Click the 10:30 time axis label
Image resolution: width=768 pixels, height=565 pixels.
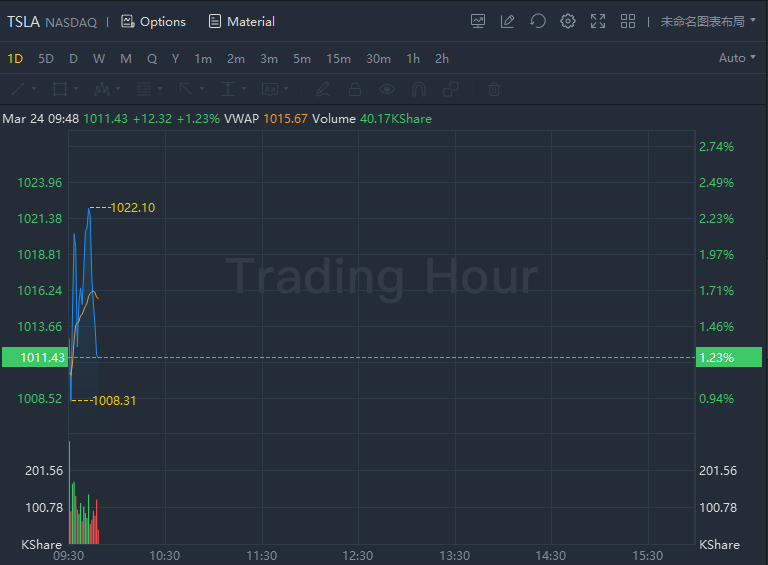[165, 556]
